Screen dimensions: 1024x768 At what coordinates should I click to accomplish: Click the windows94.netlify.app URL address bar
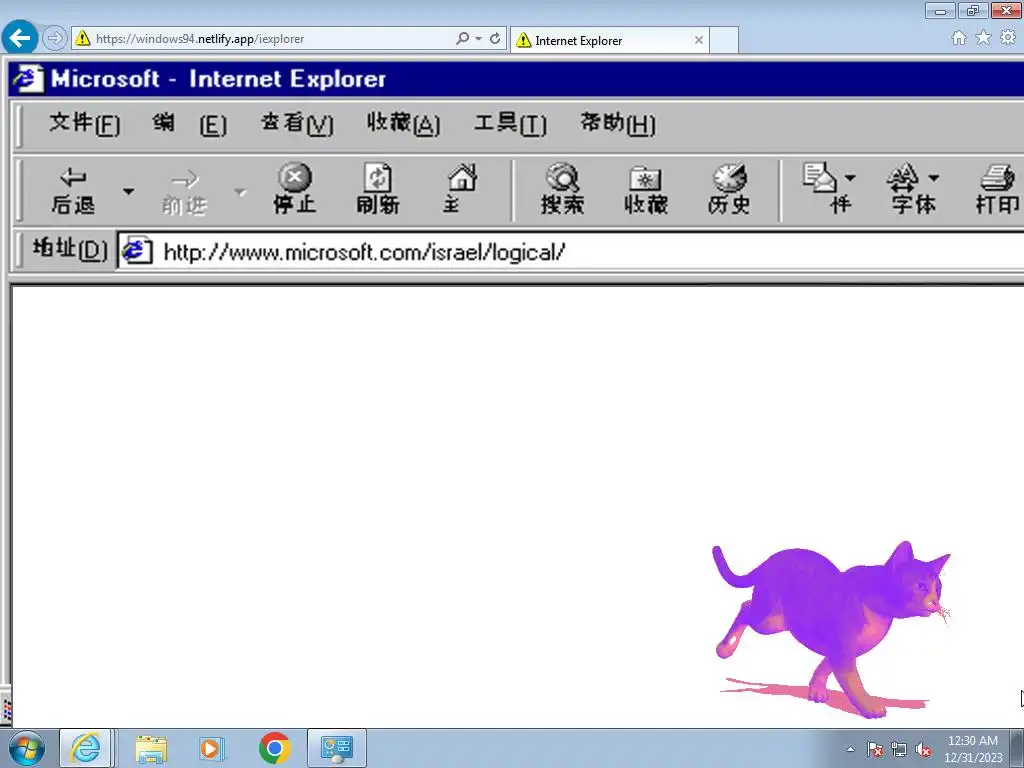tap(273, 39)
